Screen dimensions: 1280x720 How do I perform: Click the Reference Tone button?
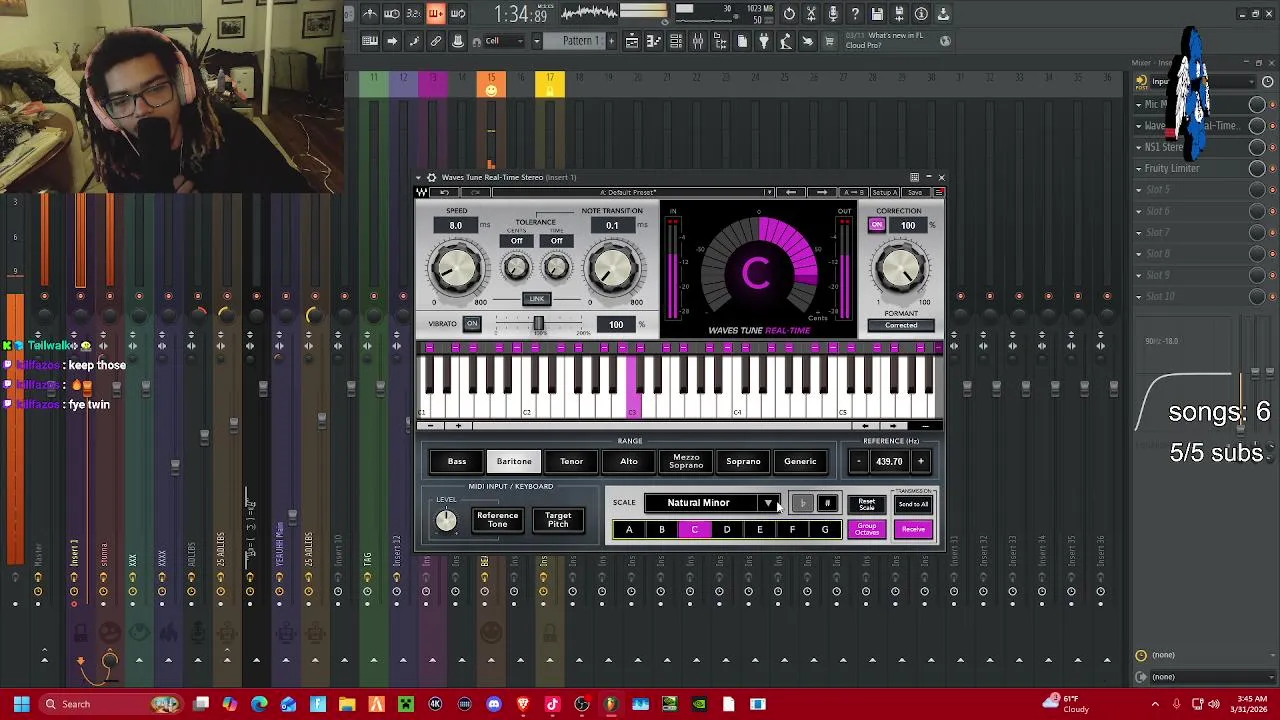(497, 520)
